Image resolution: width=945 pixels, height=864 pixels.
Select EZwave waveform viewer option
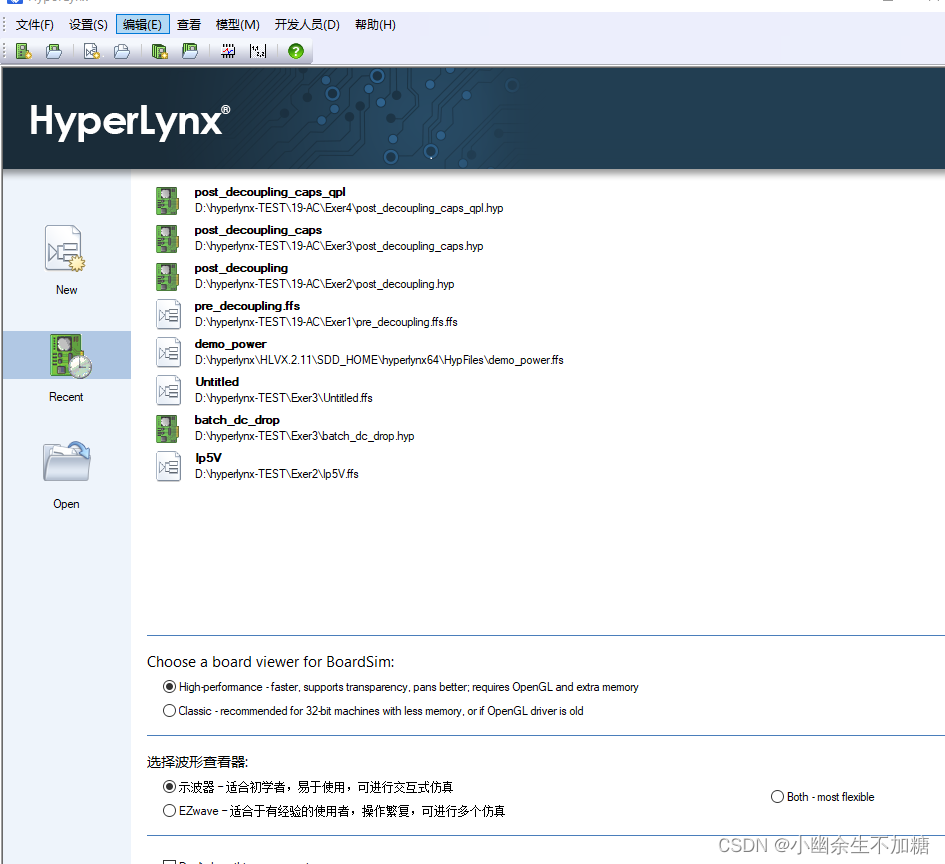tap(169, 811)
